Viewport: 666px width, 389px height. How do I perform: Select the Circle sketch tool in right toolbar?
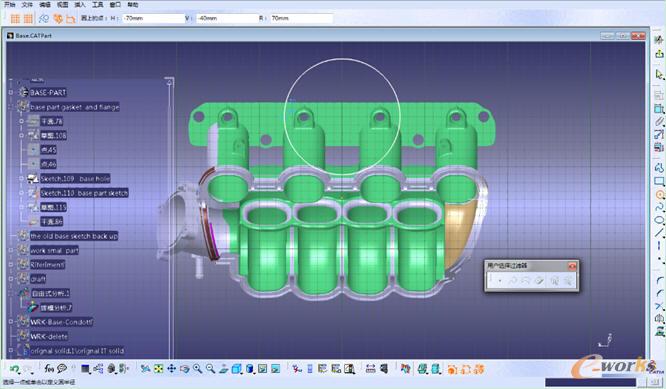point(659,195)
